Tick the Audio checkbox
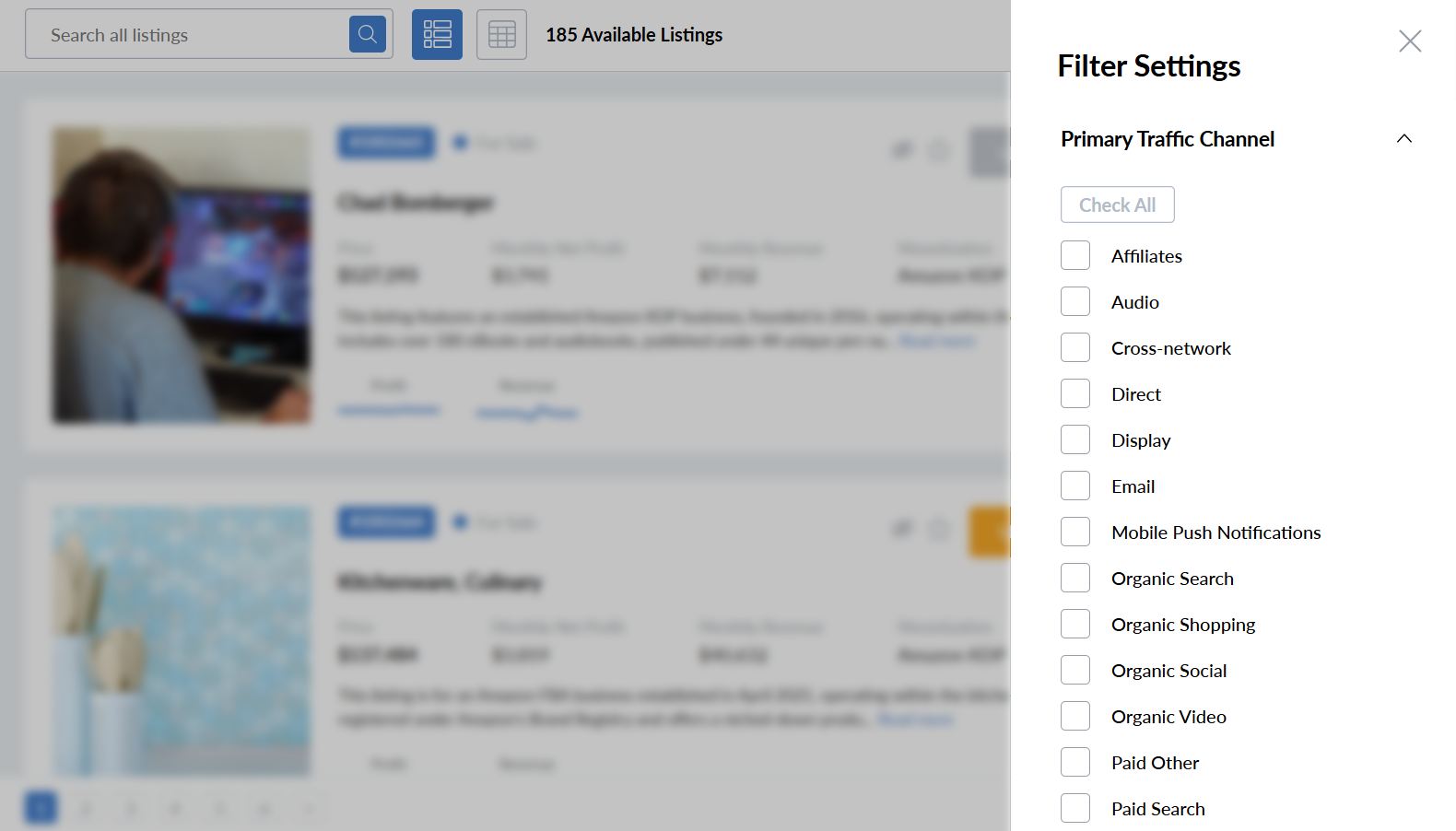This screenshot has height=831, width=1456. pos(1075,301)
